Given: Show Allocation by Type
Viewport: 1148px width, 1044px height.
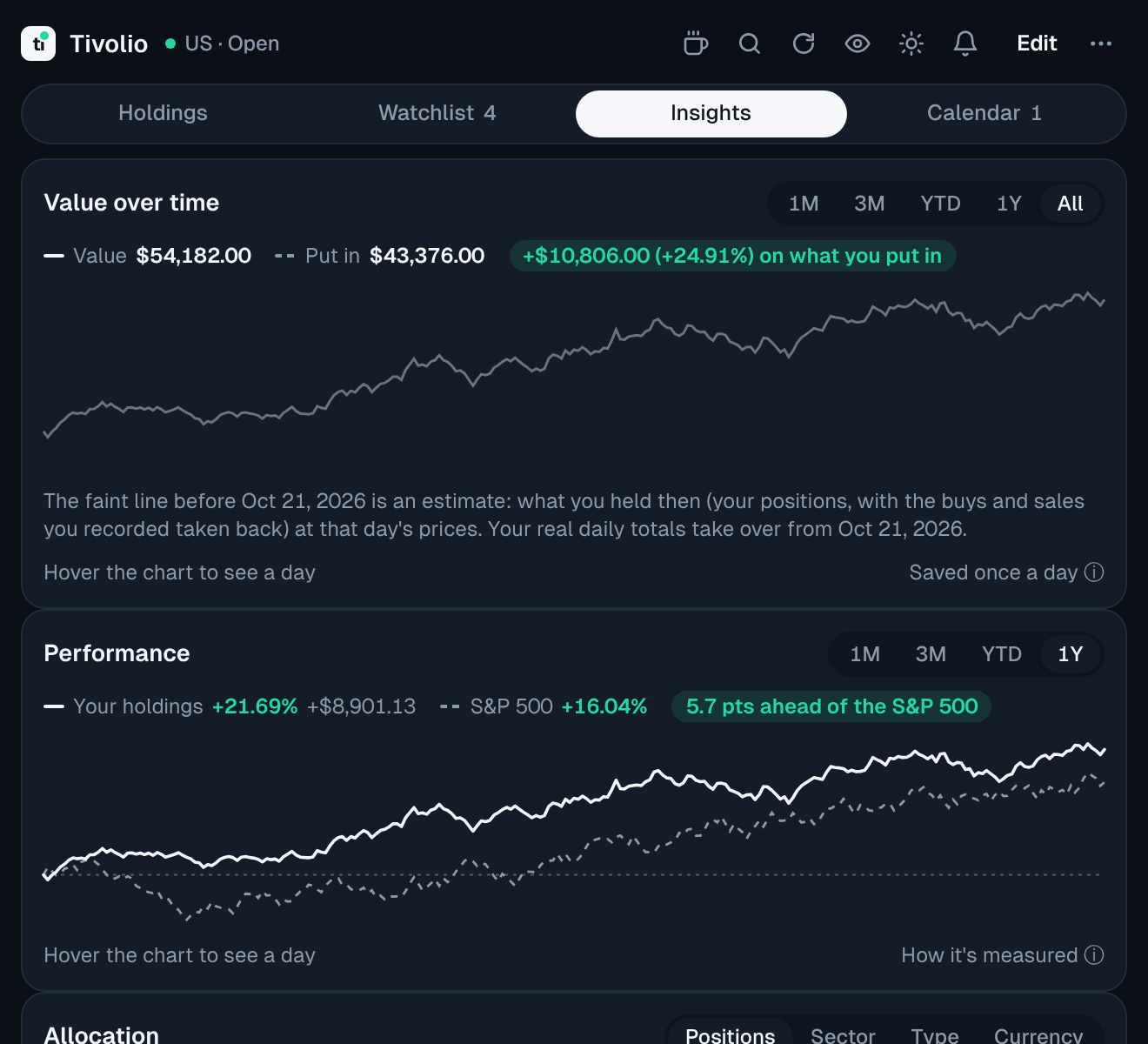Looking at the screenshot, I should 935,1035.
